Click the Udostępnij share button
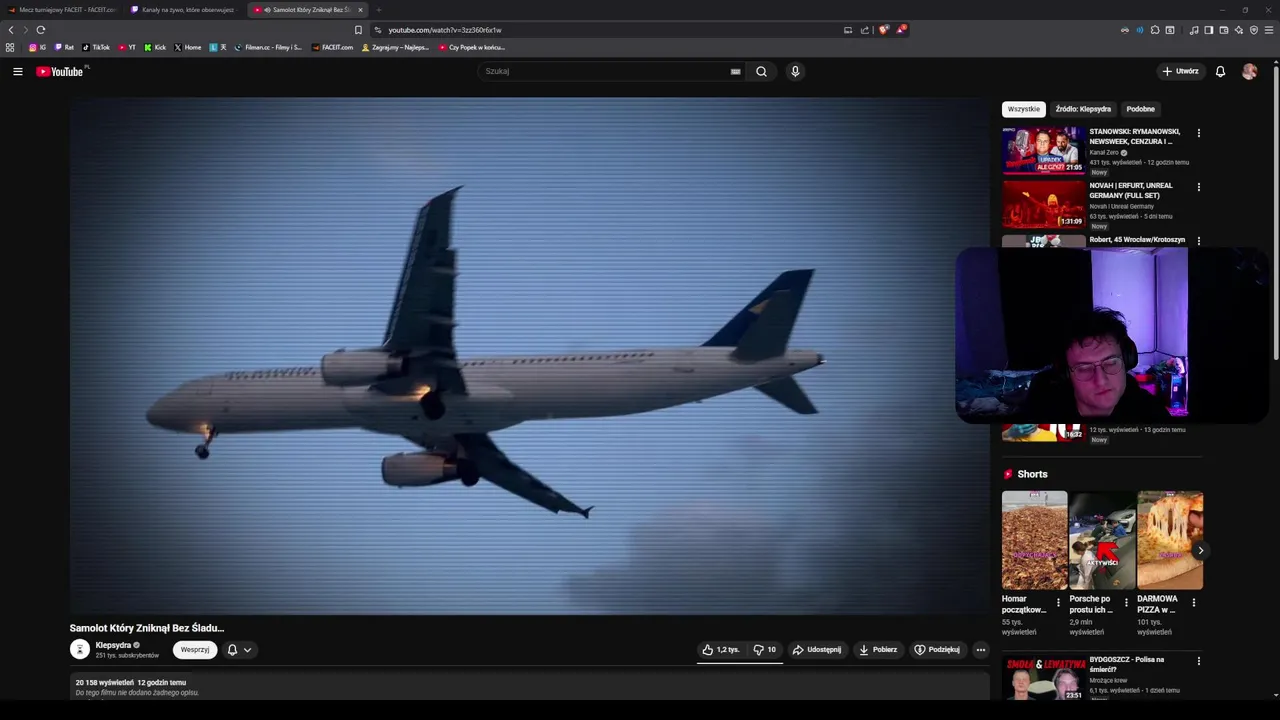The width and height of the screenshot is (1280, 720). [817, 650]
